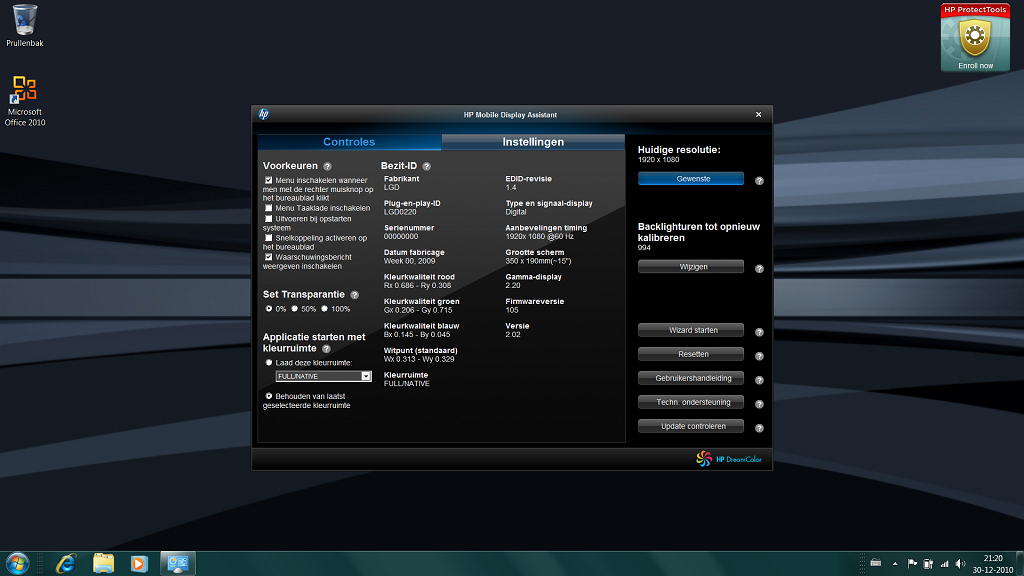Click the help icon beside Techn. ondersteuning
The image size is (1024, 576).
760,404
